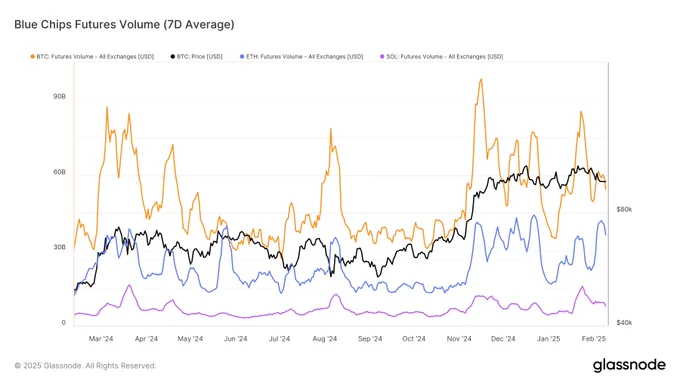Toggle the BTC: Price [USD] legend label
680x383 pixels.
[x=199, y=57]
